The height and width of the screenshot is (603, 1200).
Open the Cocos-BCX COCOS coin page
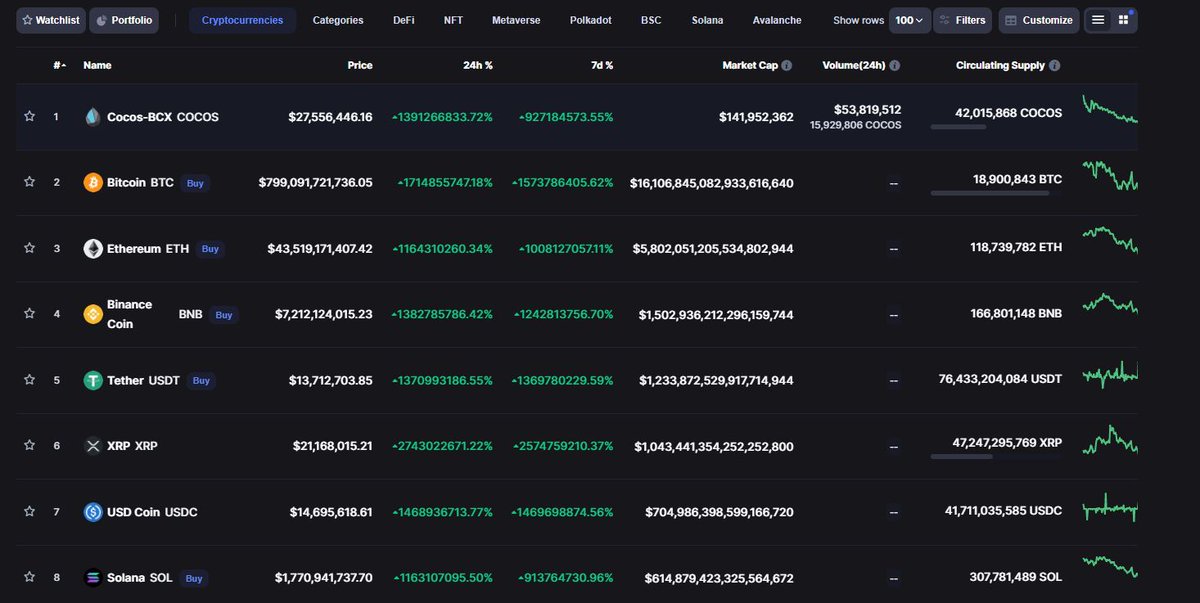(x=163, y=117)
